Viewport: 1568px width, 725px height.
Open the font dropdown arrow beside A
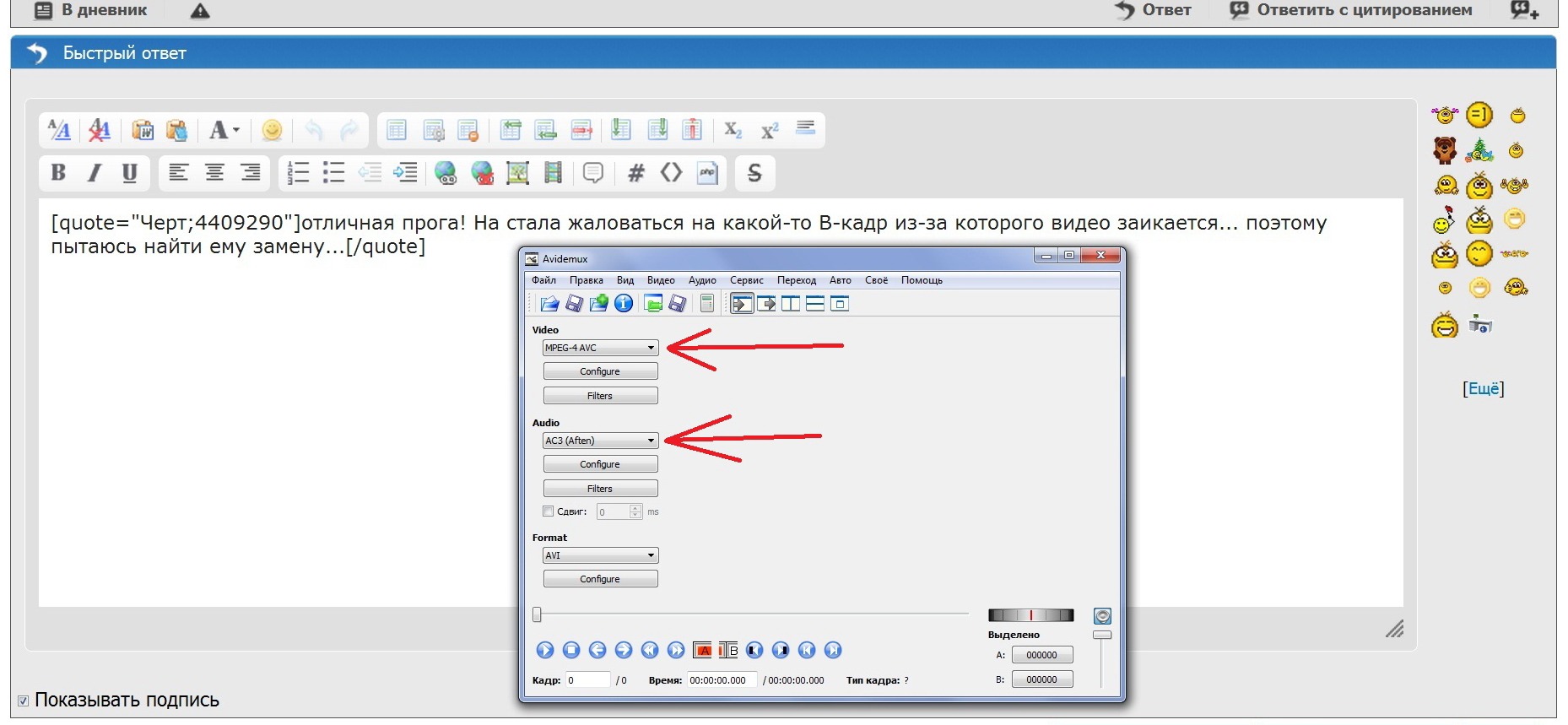[x=236, y=130]
